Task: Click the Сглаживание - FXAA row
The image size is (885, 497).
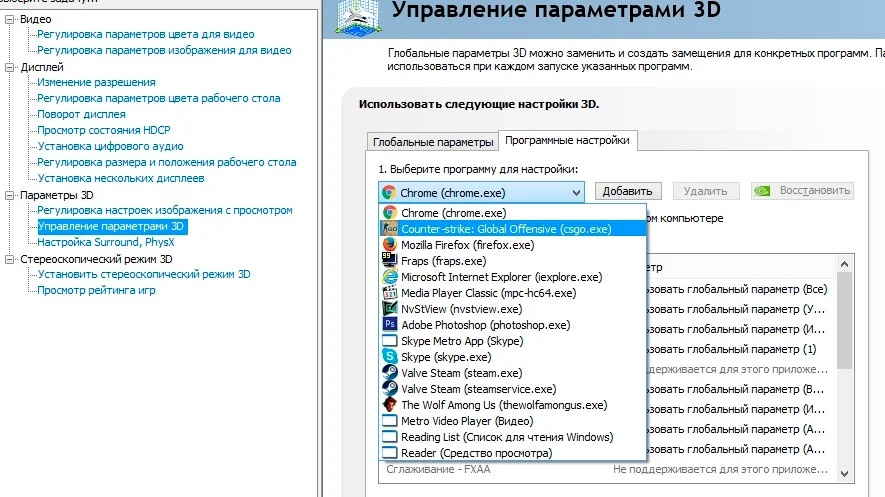Action: tap(607, 469)
